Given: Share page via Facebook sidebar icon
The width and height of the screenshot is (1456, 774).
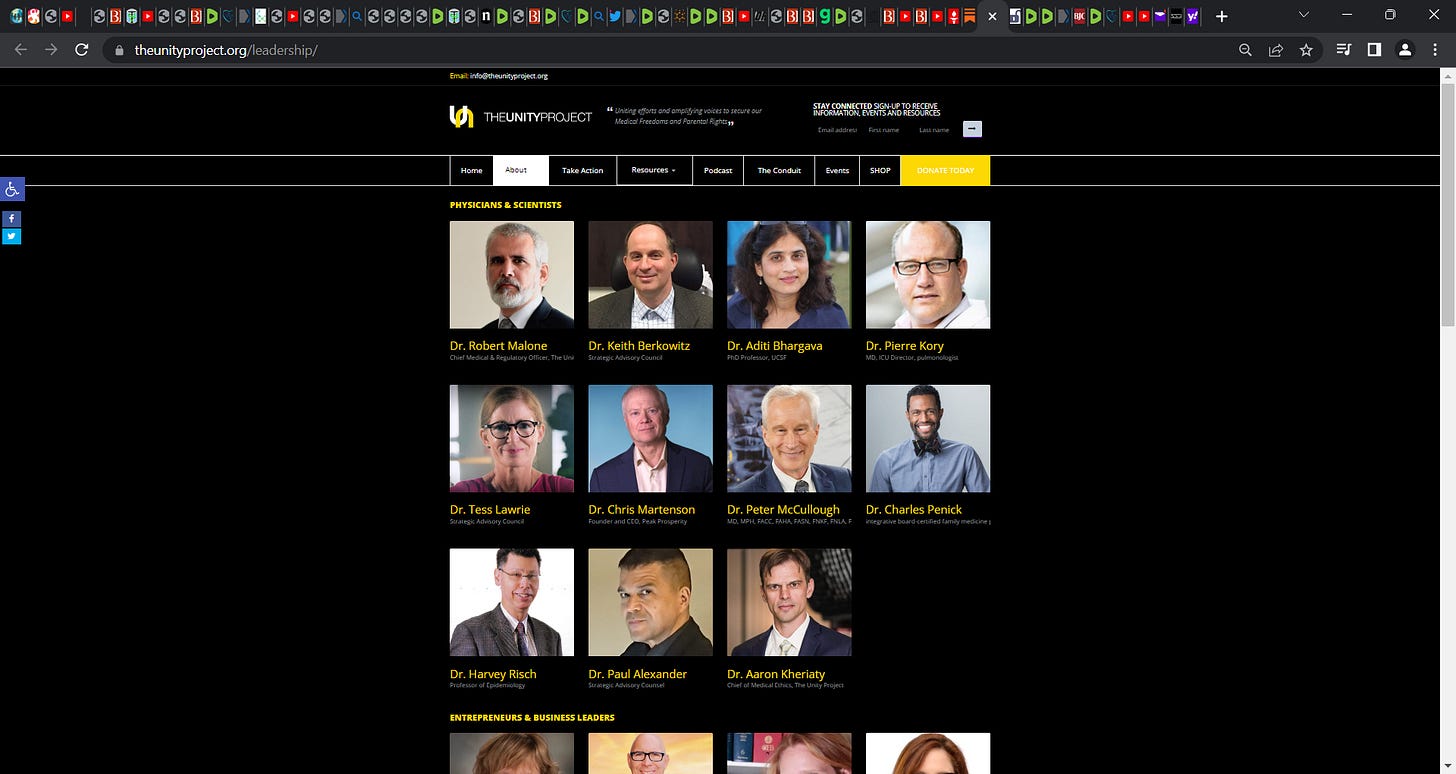Looking at the screenshot, I should pos(11,218).
